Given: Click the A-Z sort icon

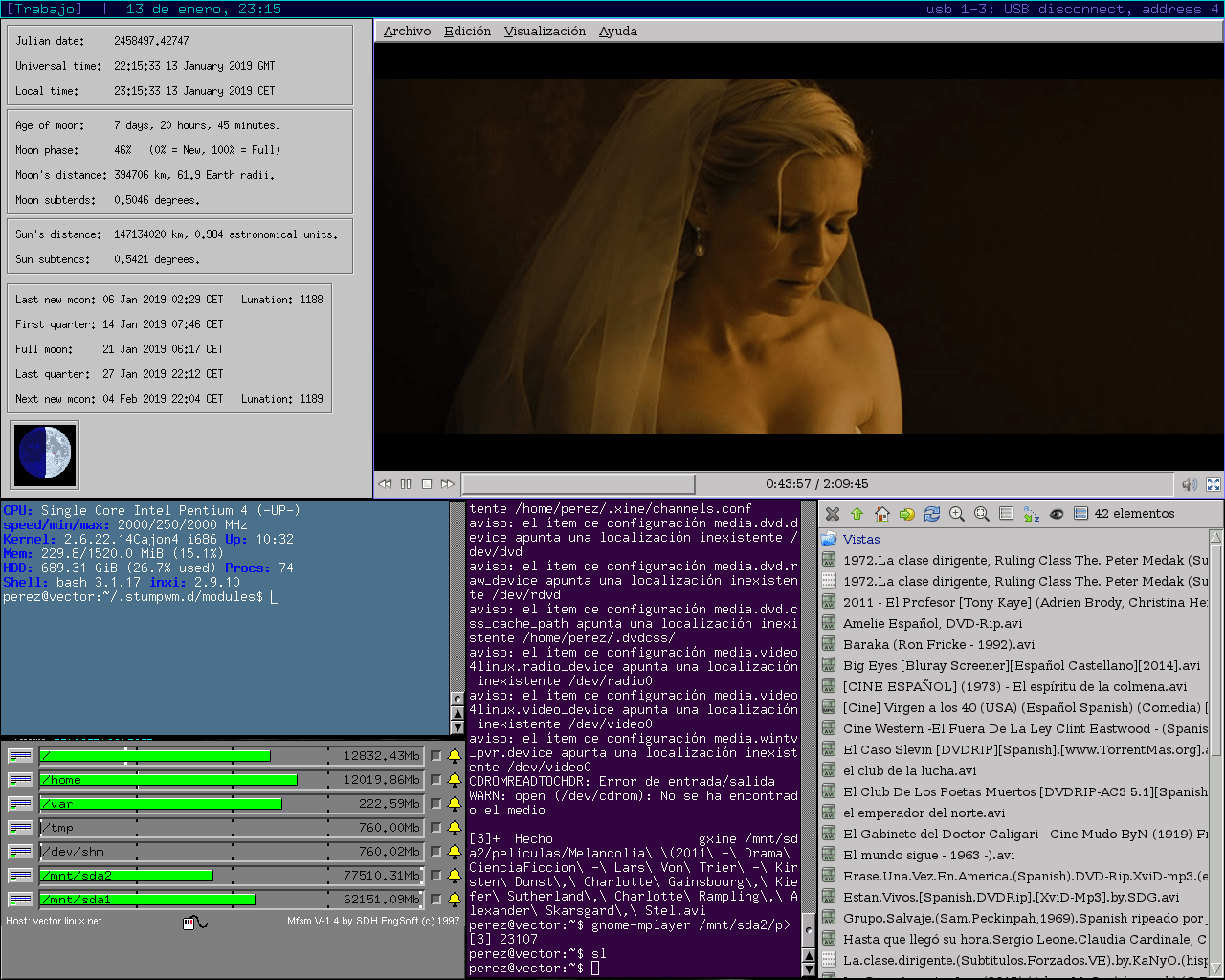Looking at the screenshot, I should tap(1031, 514).
